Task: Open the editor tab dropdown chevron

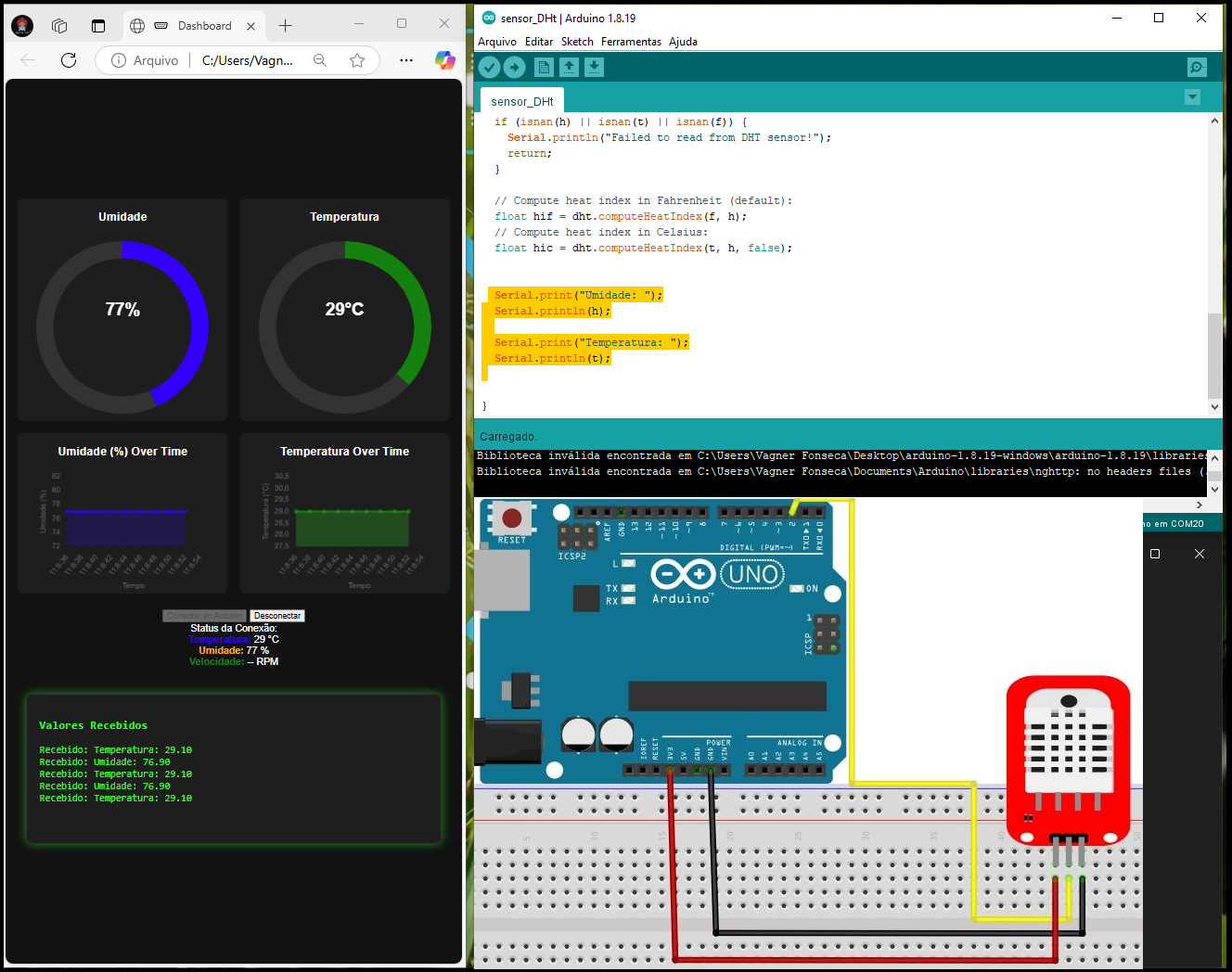Action: pos(1192,96)
